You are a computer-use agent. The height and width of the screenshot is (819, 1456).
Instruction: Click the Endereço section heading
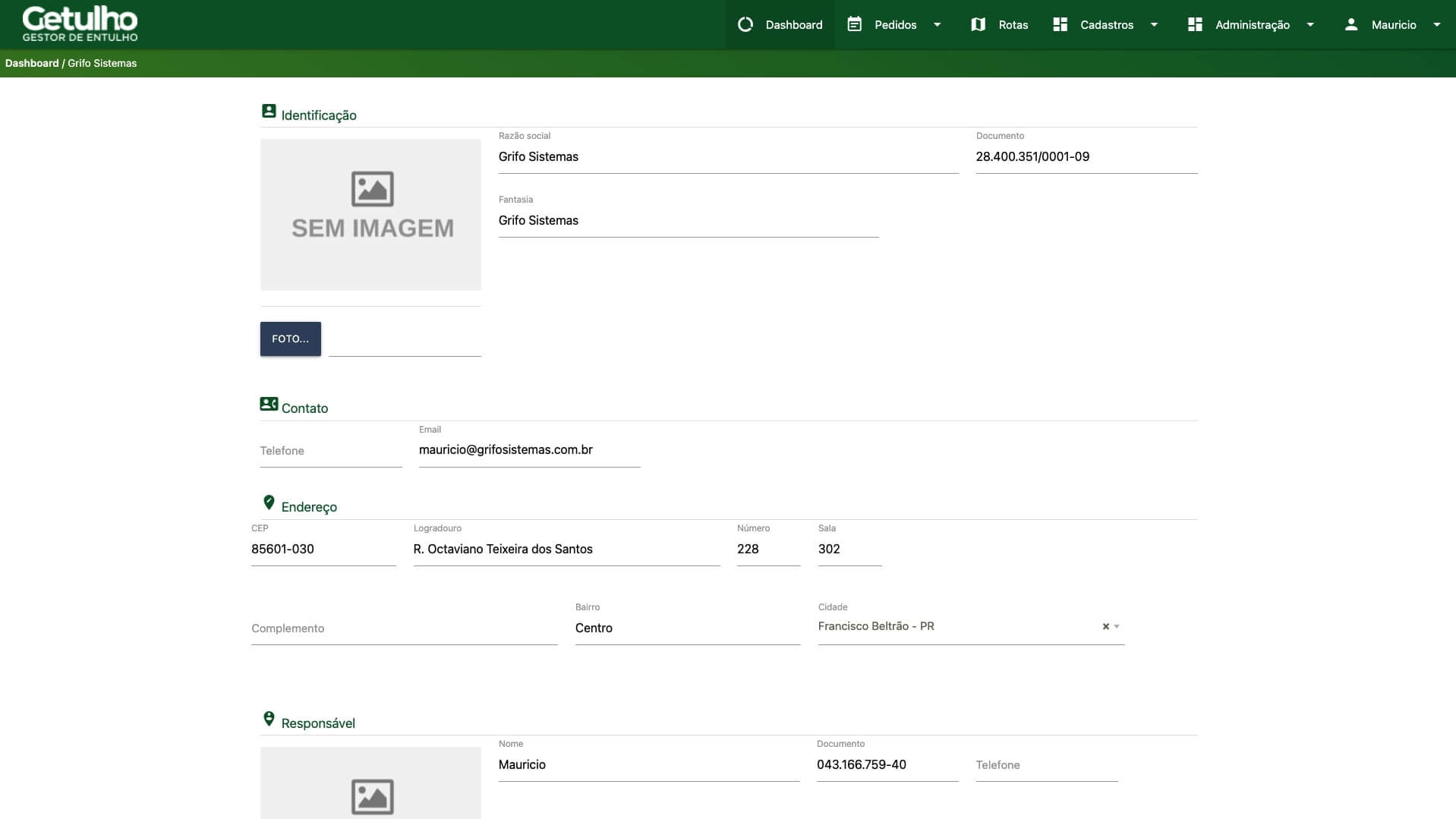(x=309, y=507)
